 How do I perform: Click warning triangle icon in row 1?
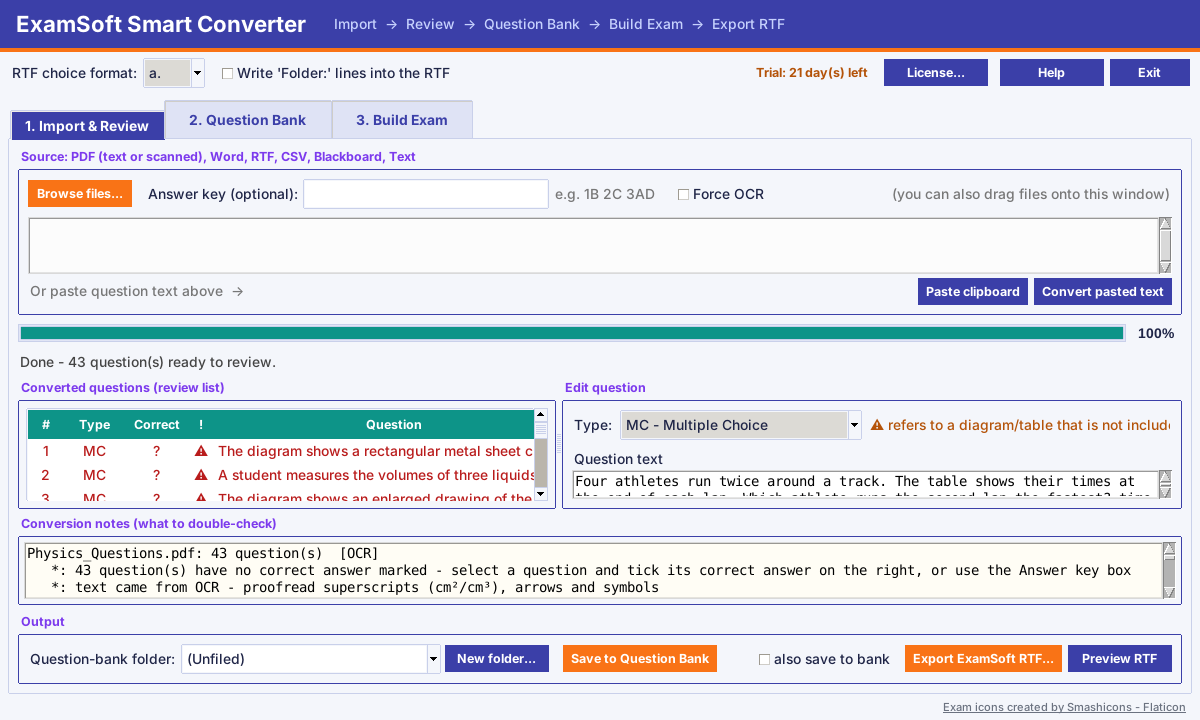[x=201, y=451]
